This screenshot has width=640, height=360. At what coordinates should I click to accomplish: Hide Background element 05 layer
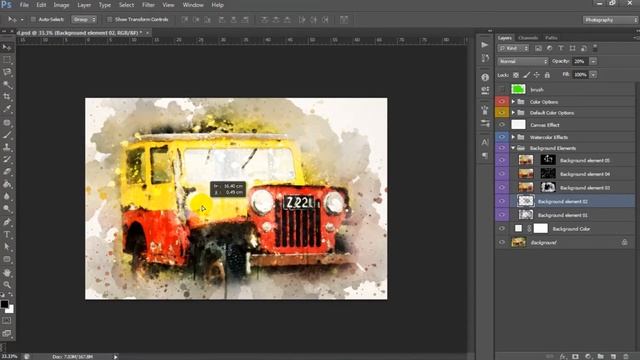502,160
